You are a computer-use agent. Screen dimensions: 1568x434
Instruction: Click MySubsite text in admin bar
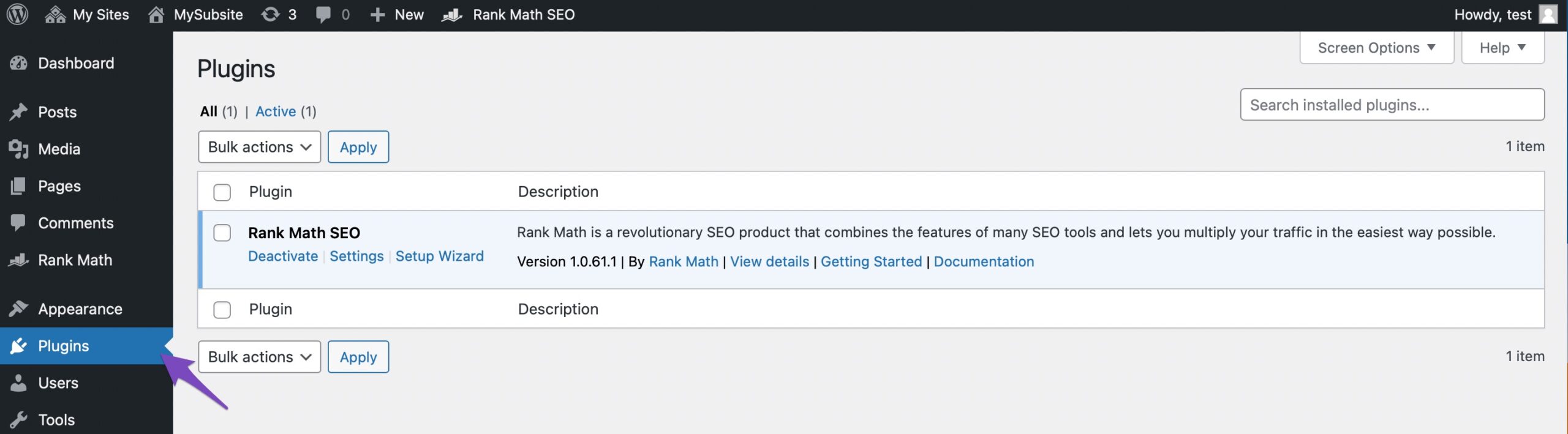[208, 15]
